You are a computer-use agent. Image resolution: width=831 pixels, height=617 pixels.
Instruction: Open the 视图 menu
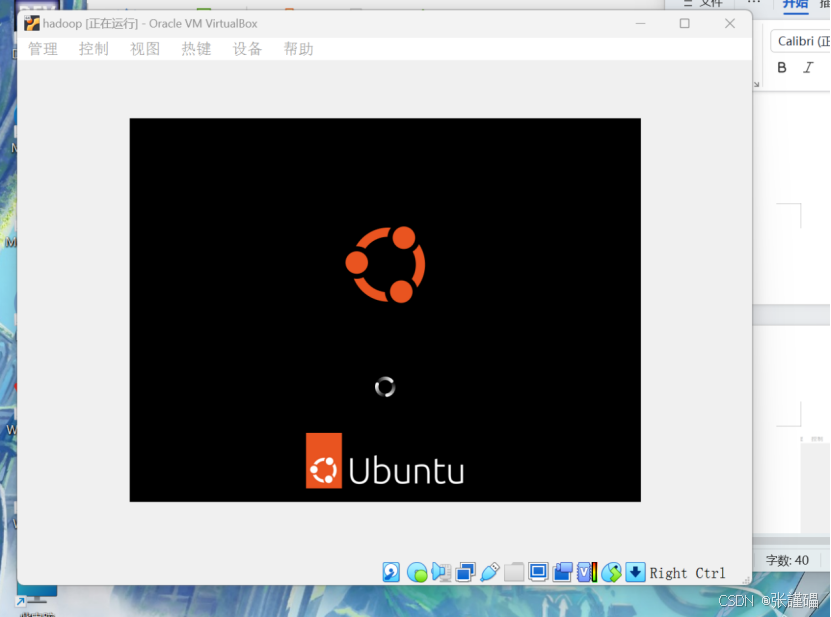click(145, 49)
